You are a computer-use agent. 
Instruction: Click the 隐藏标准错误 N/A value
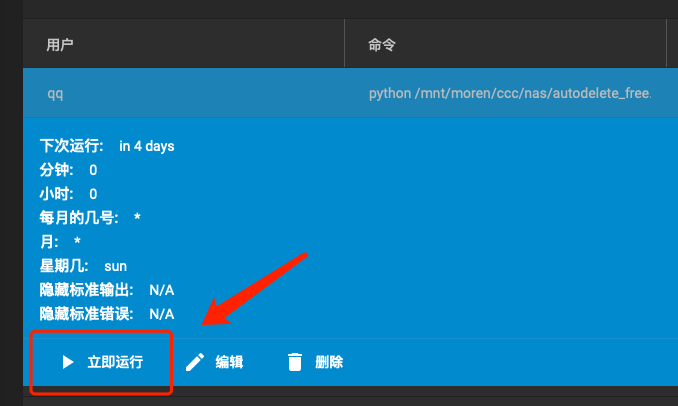tap(162, 314)
